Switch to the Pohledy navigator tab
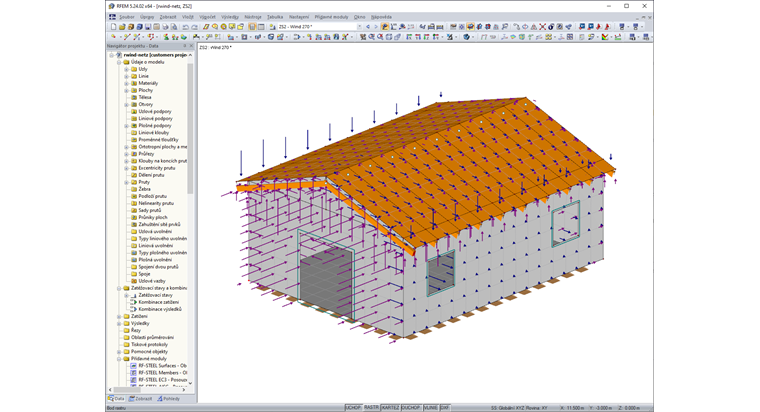 click(168, 399)
